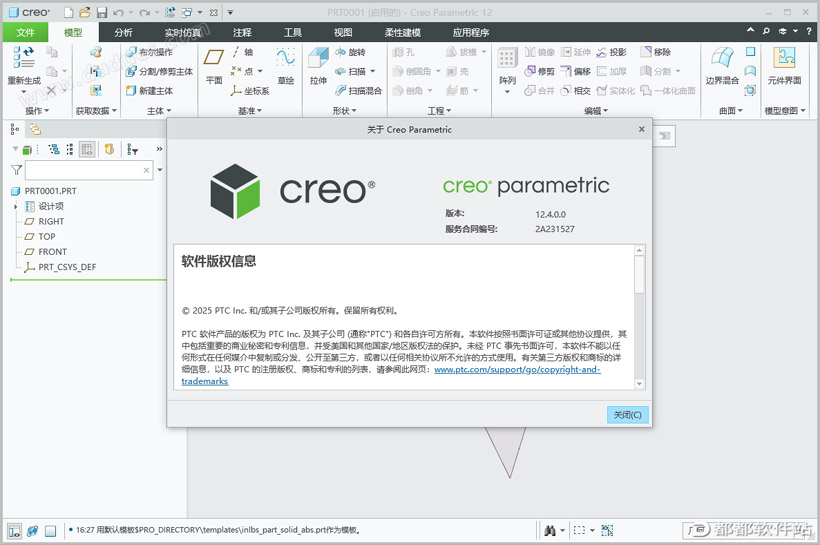Open the 形状 group dropdown
Viewport: 820px width, 545px height.
[x=344, y=110]
